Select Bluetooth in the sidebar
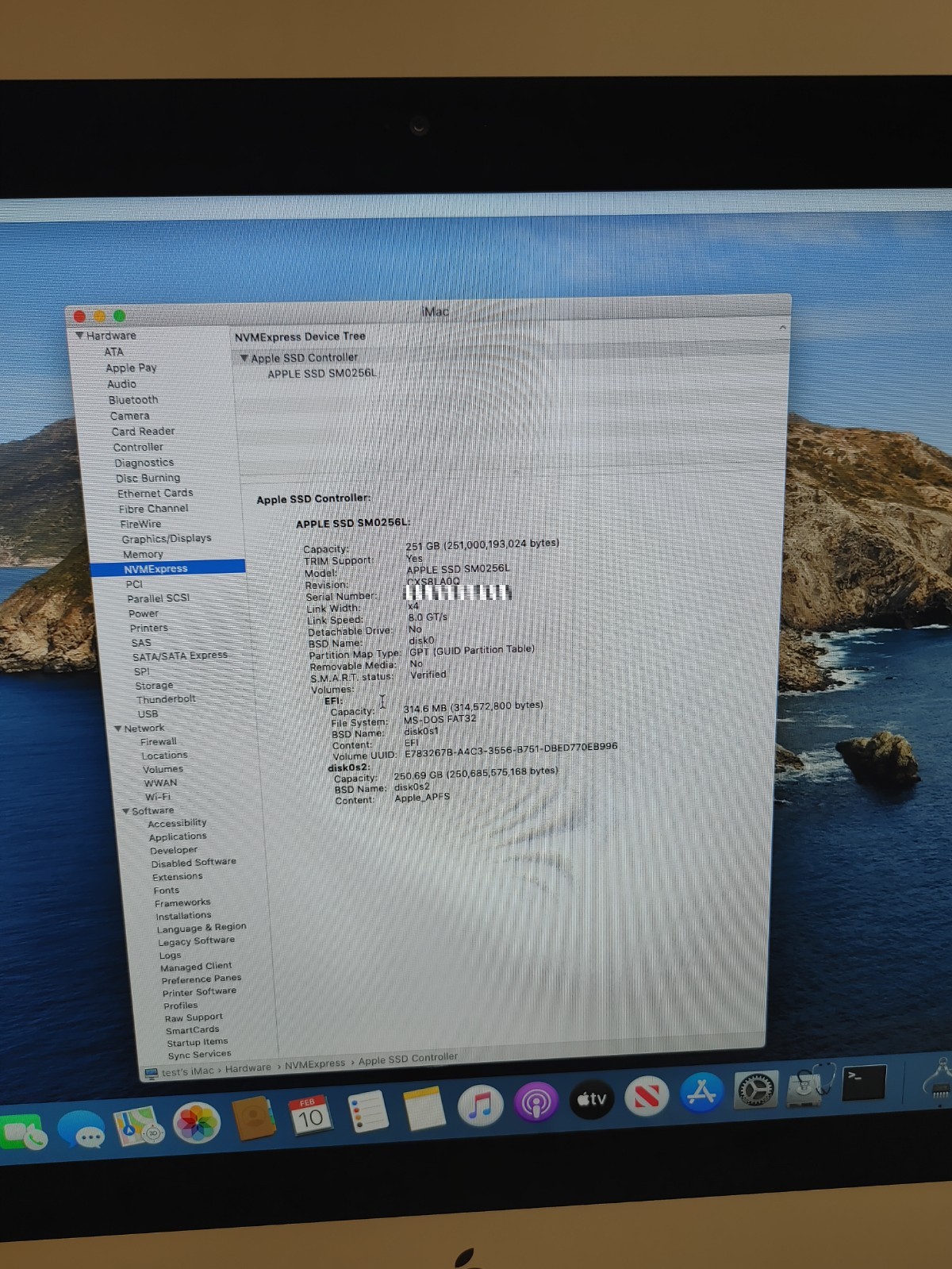This screenshot has width=952, height=1269. 133,400
